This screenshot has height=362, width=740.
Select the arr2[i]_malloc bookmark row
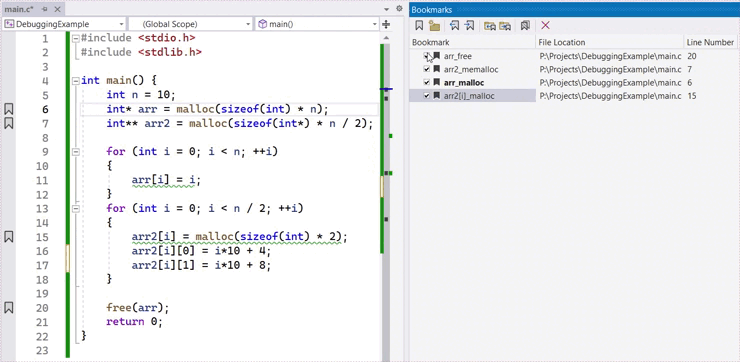(574, 96)
